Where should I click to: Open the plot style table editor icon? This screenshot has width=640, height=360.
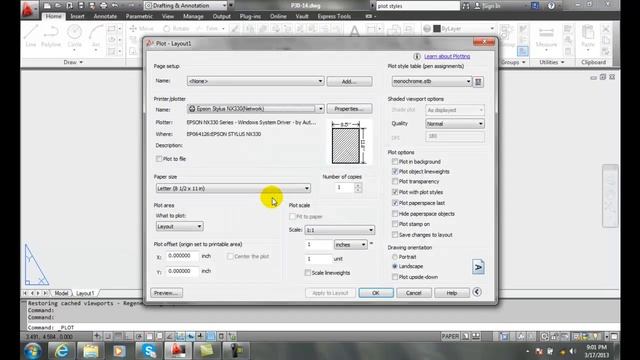[x=478, y=82]
